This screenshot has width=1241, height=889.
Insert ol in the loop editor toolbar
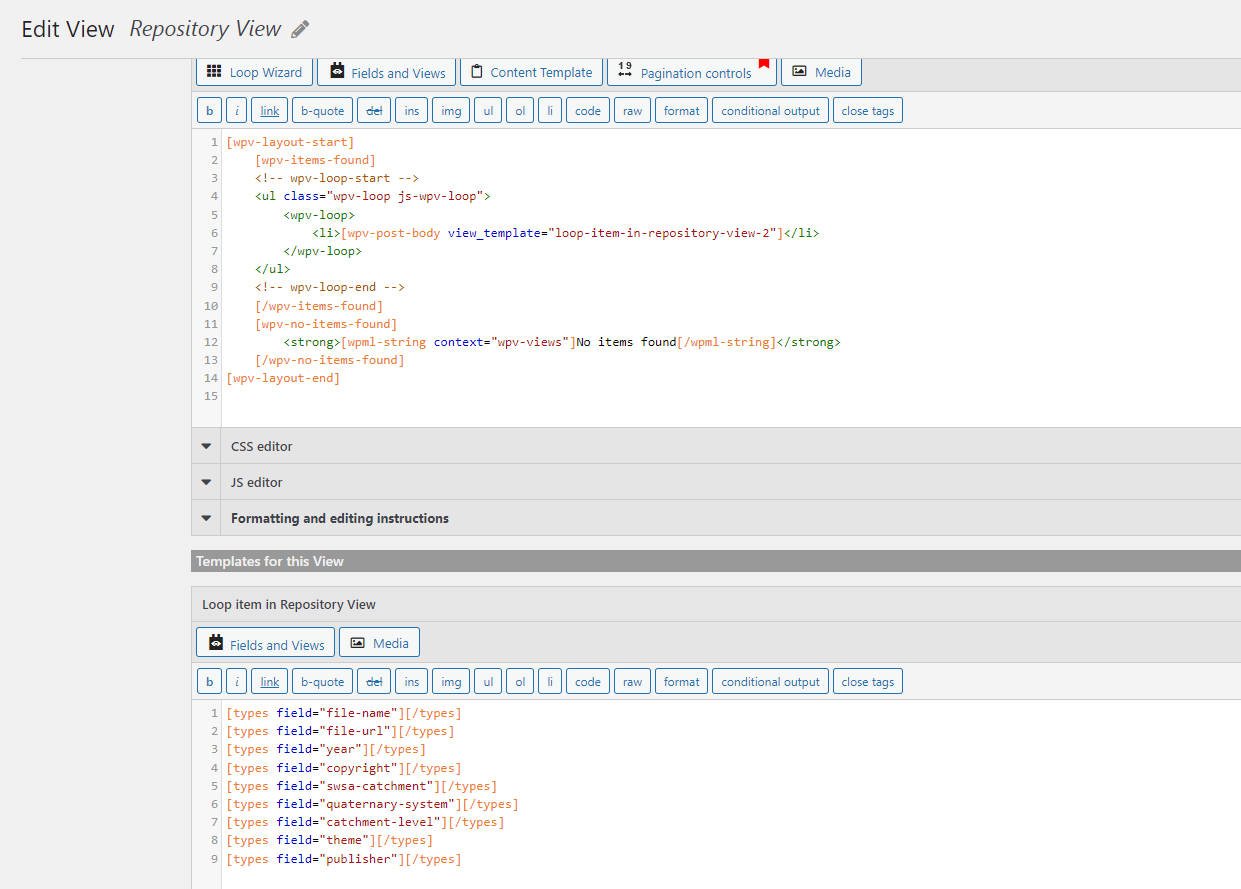coord(520,111)
